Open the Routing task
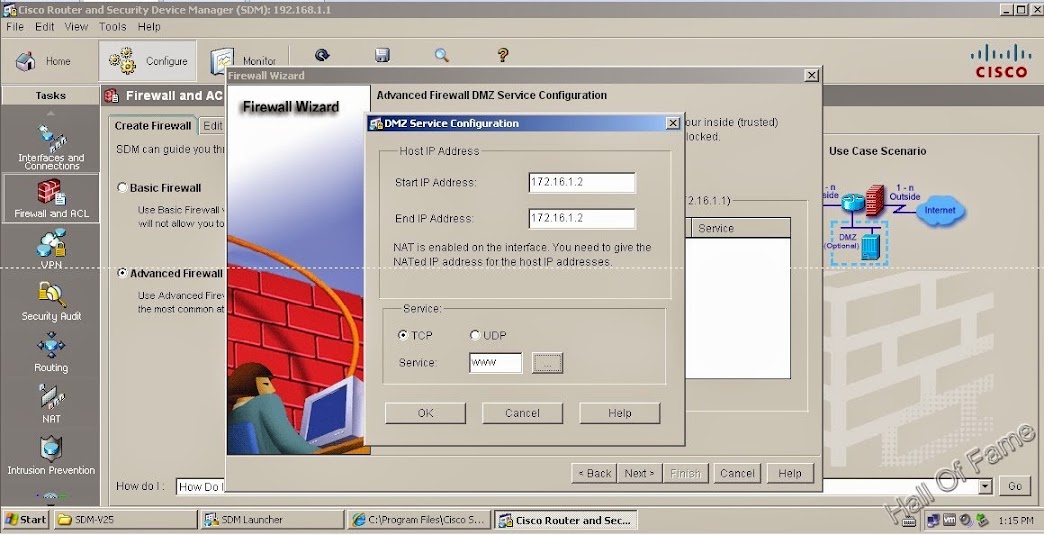Image resolution: width=1044 pixels, height=535 pixels. (x=51, y=353)
